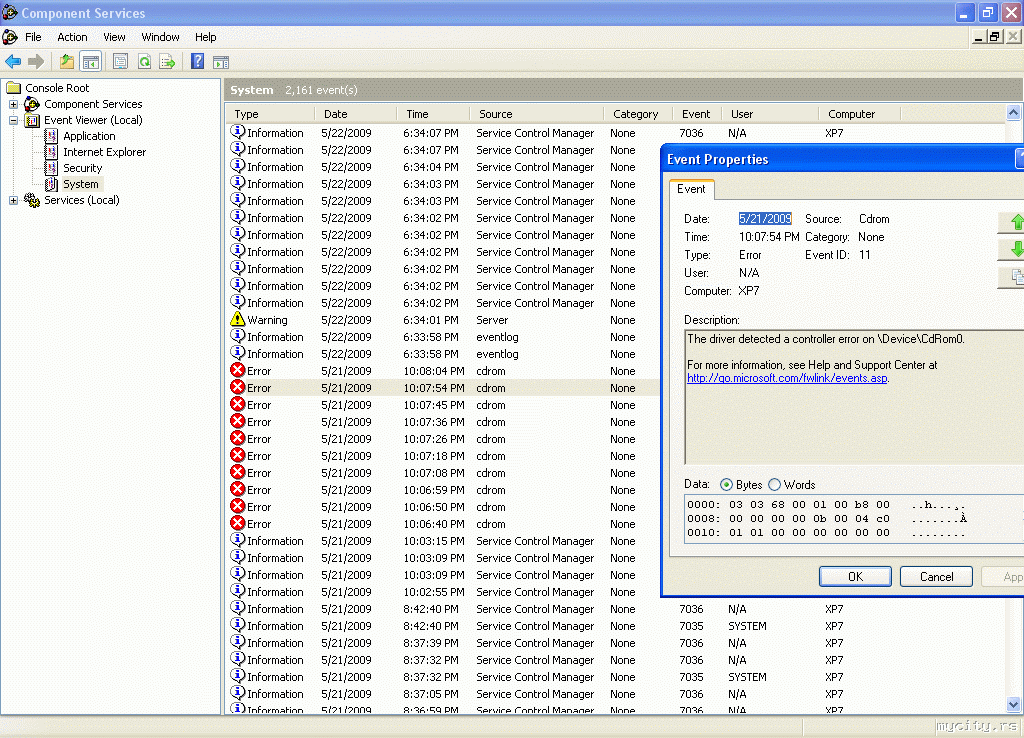Click the OK button in Event Properties
This screenshot has height=738, width=1024.
tap(855, 577)
